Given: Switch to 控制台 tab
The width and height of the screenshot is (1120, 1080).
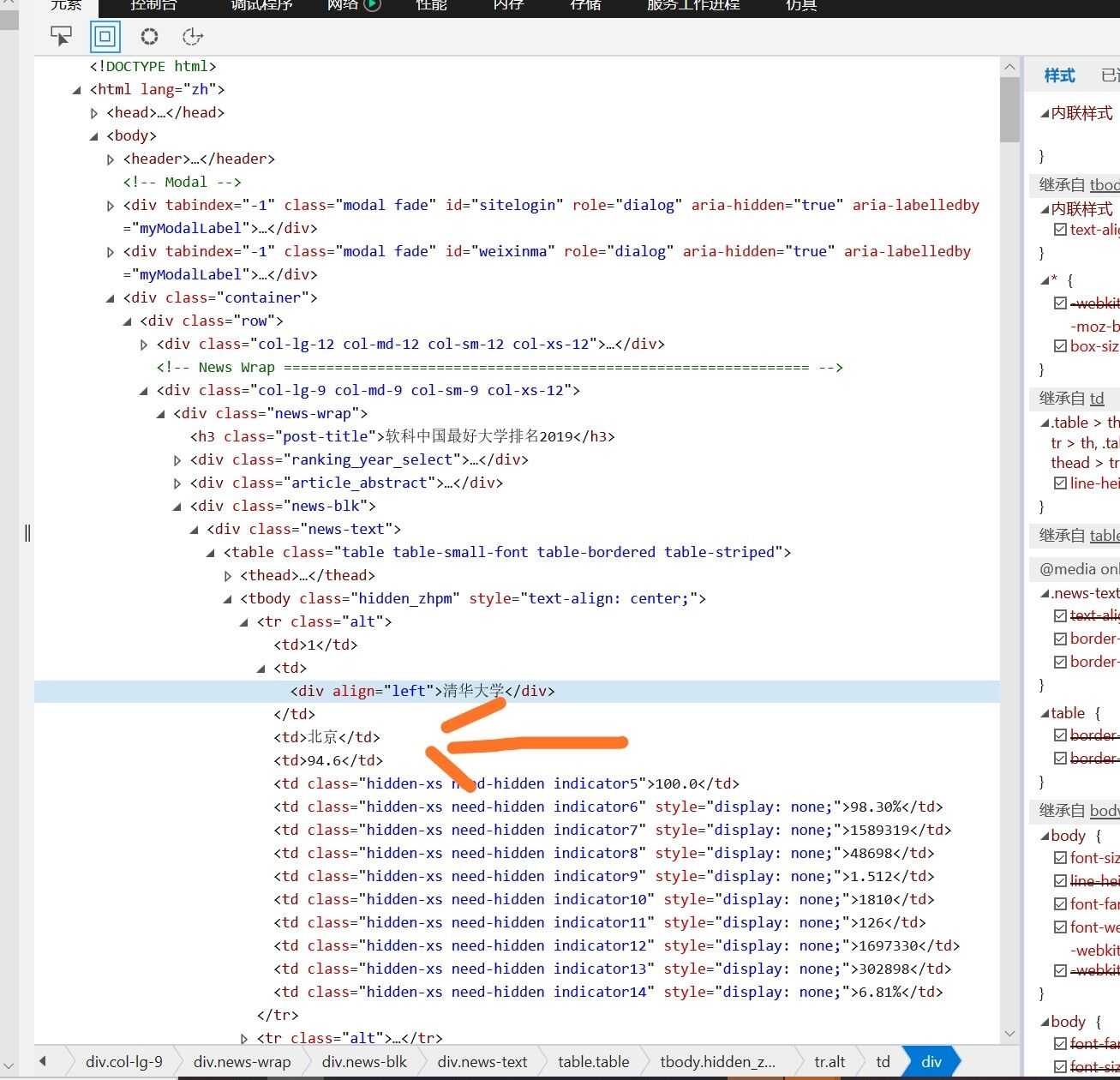Looking at the screenshot, I should 153,5.
